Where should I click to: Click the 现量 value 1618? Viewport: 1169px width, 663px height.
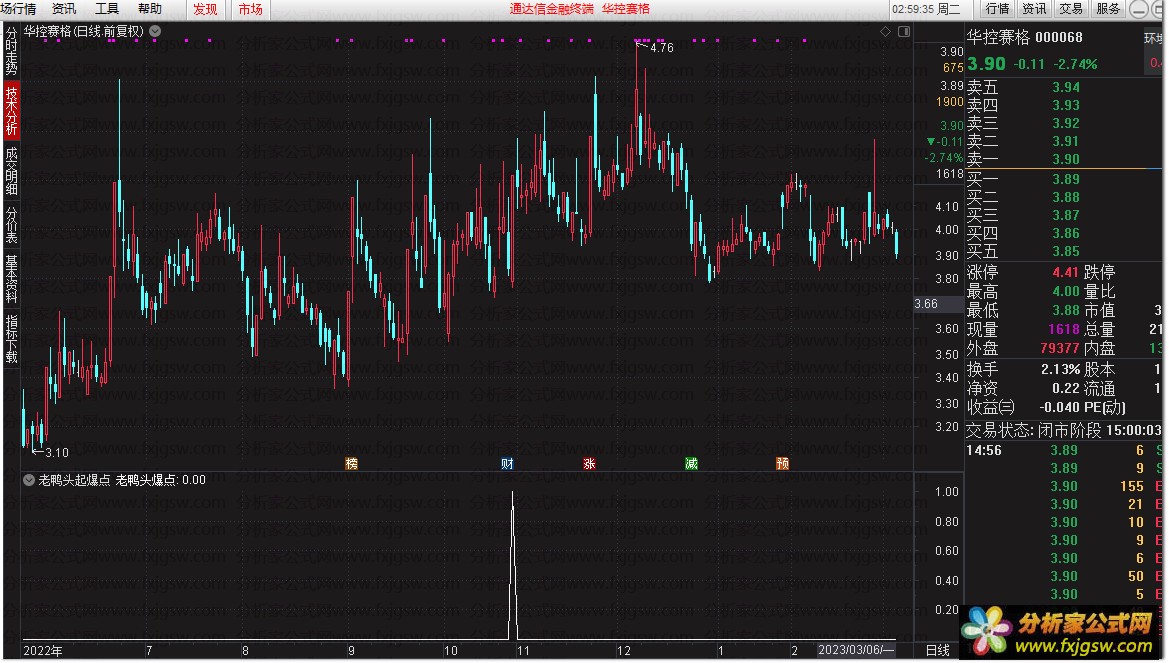pyautogui.click(x=1063, y=329)
